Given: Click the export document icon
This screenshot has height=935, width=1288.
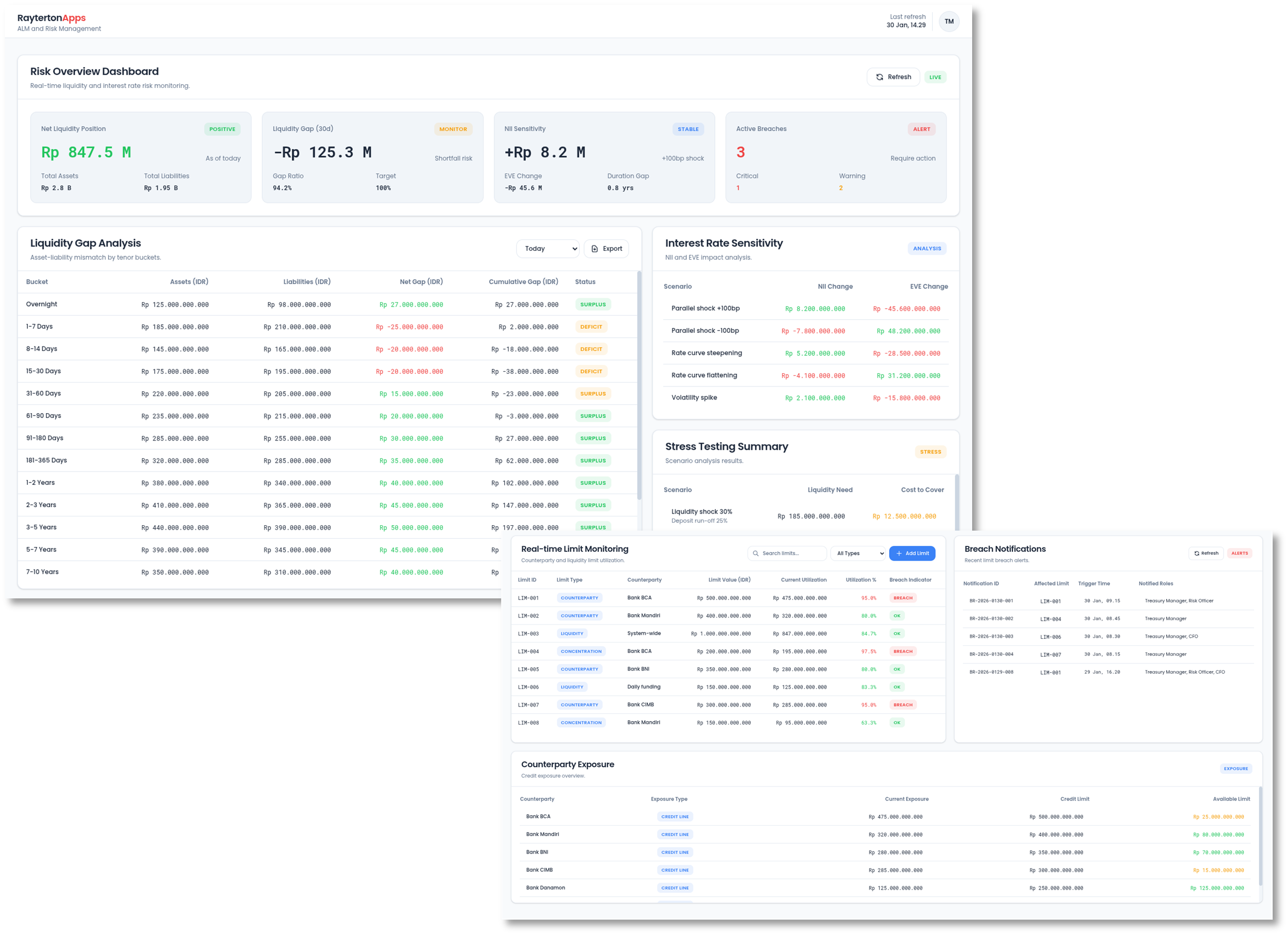Looking at the screenshot, I should tap(595, 249).
